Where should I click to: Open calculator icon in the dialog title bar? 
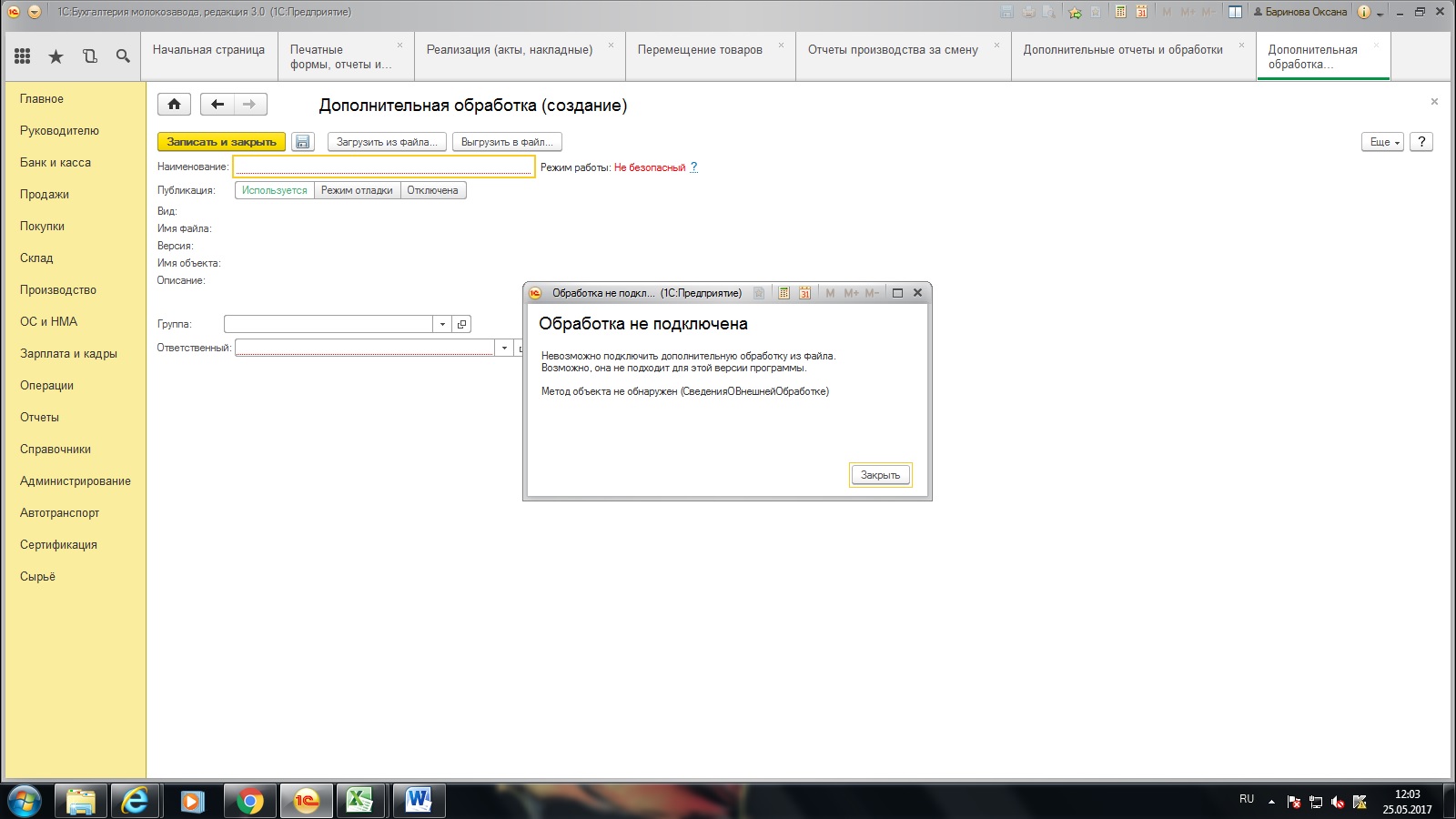pyautogui.click(x=784, y=293)
